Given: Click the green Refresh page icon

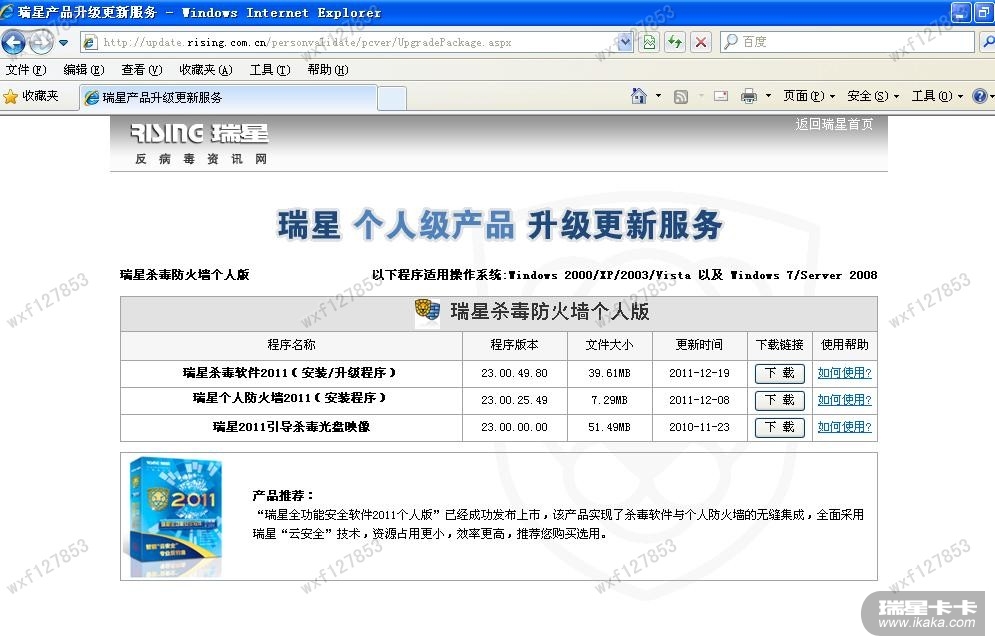Looking at the screenshot, I should (x=675, y=43).
